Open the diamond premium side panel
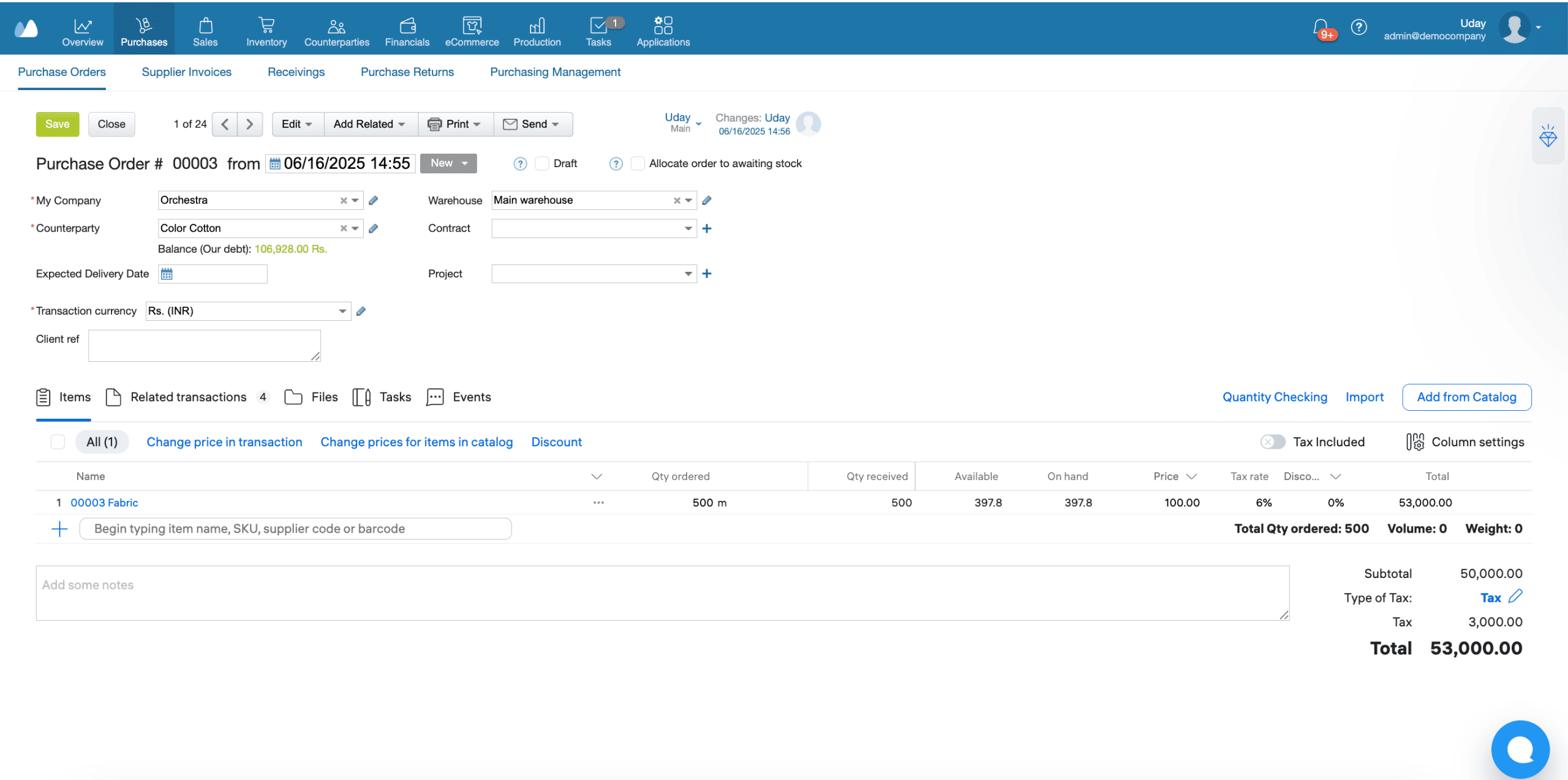1568x780 pixels. pos(1548,136)
